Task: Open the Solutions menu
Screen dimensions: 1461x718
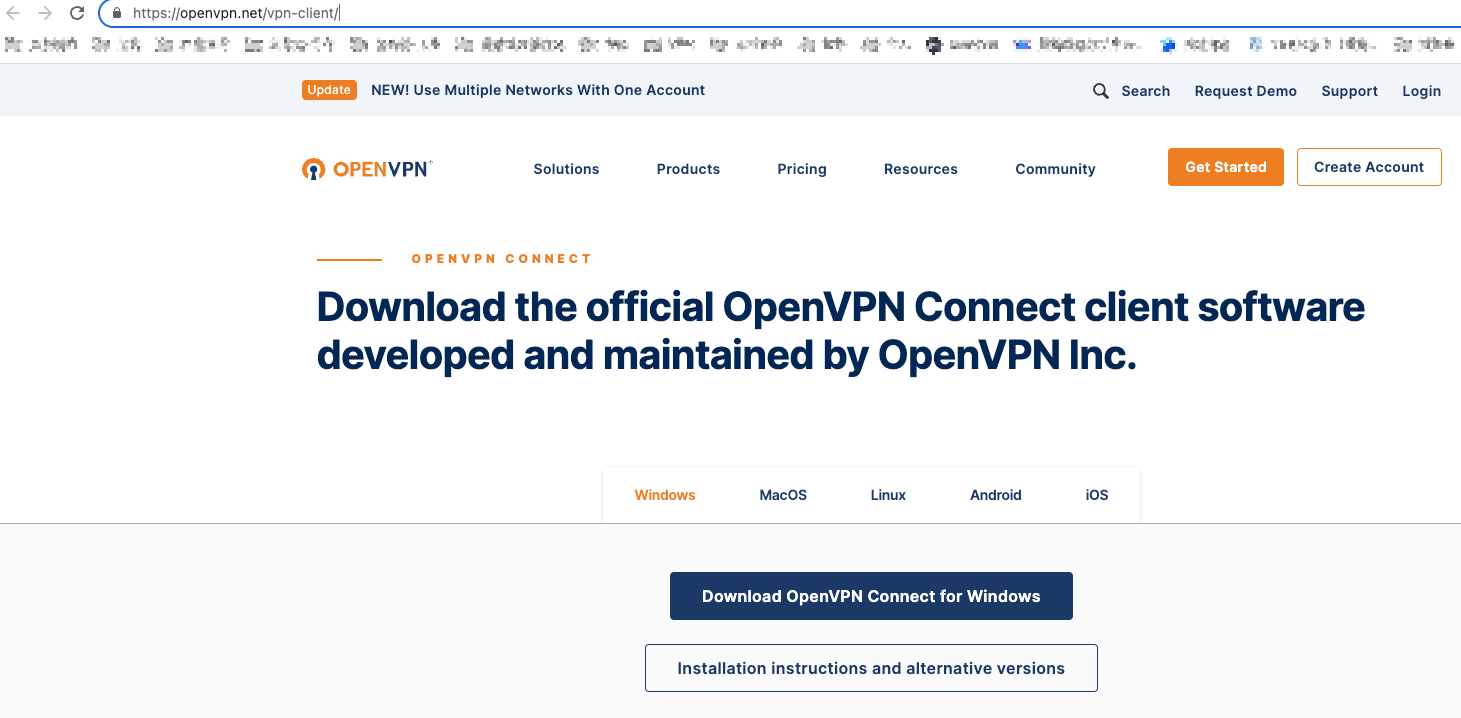Action: 566,169
